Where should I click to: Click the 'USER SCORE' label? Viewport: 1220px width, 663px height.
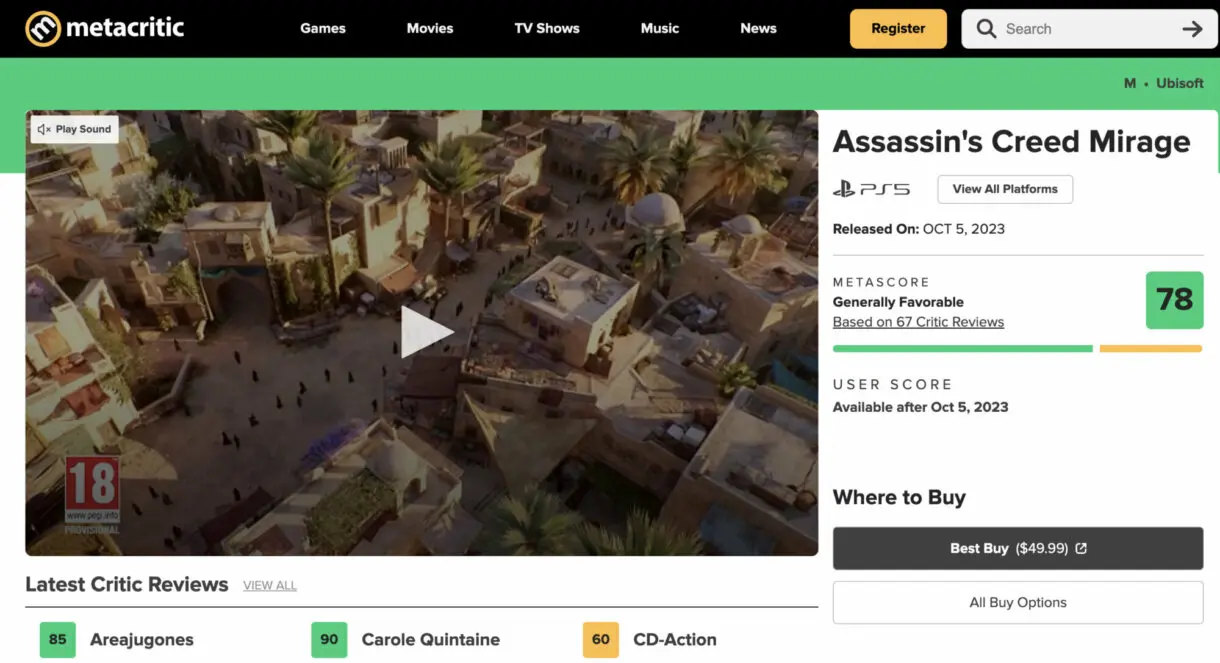(892, 385)
